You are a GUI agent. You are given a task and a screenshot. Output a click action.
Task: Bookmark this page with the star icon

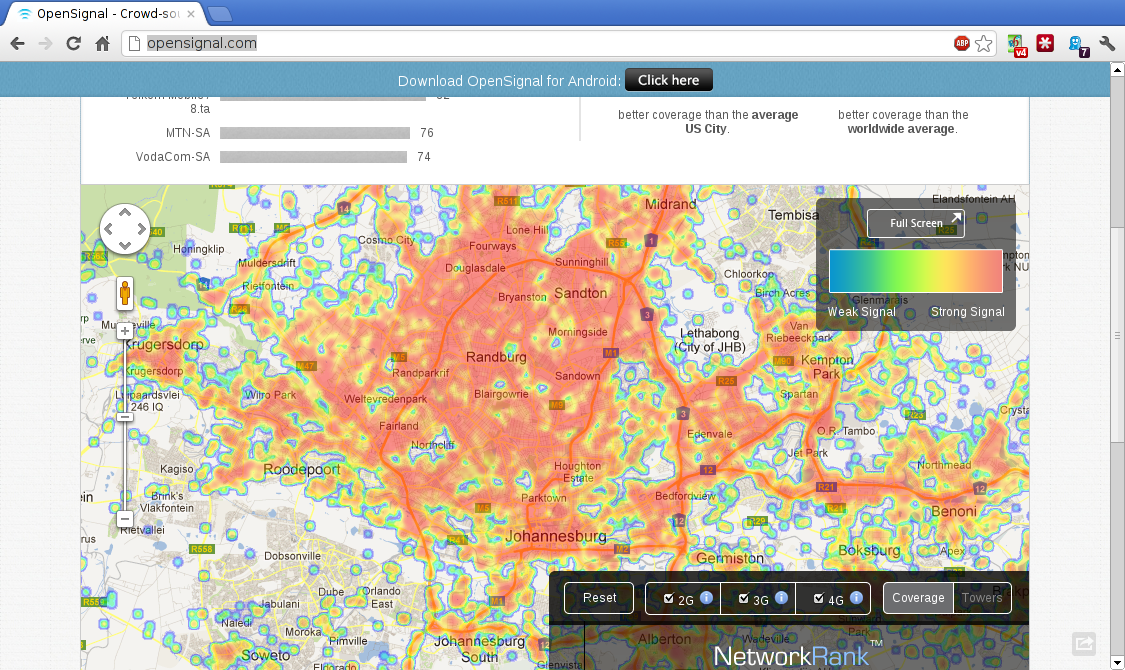pos(984,44)
